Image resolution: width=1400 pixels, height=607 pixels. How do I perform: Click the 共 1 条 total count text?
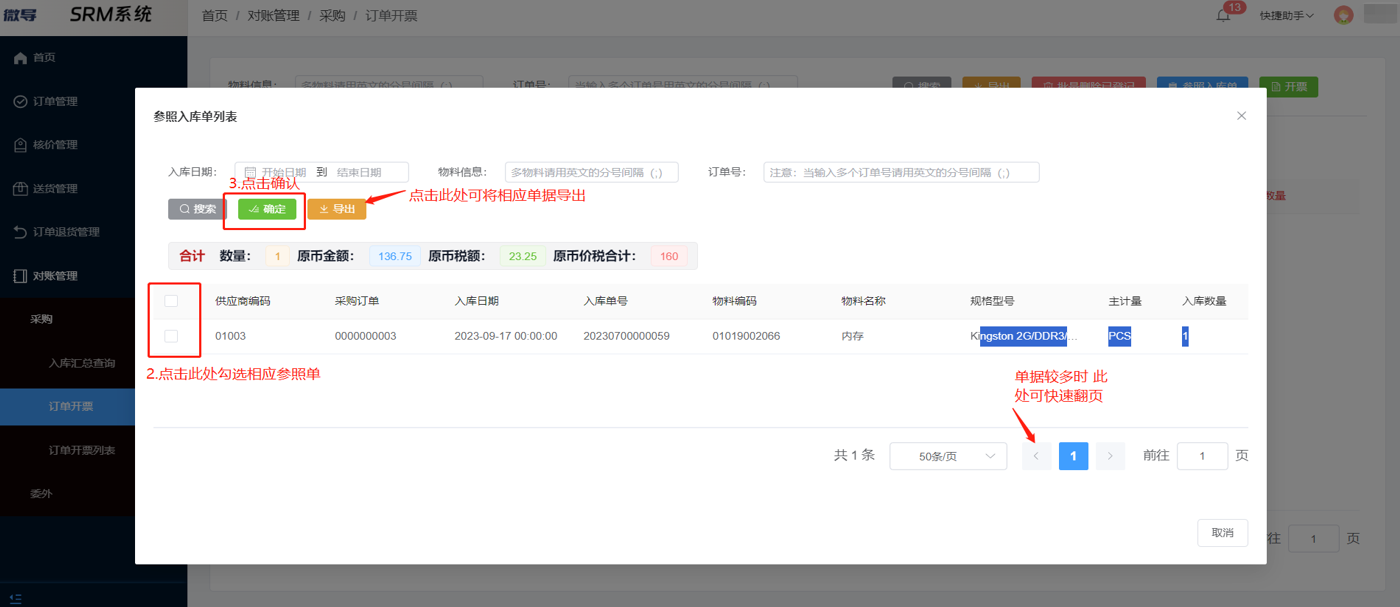854,456
